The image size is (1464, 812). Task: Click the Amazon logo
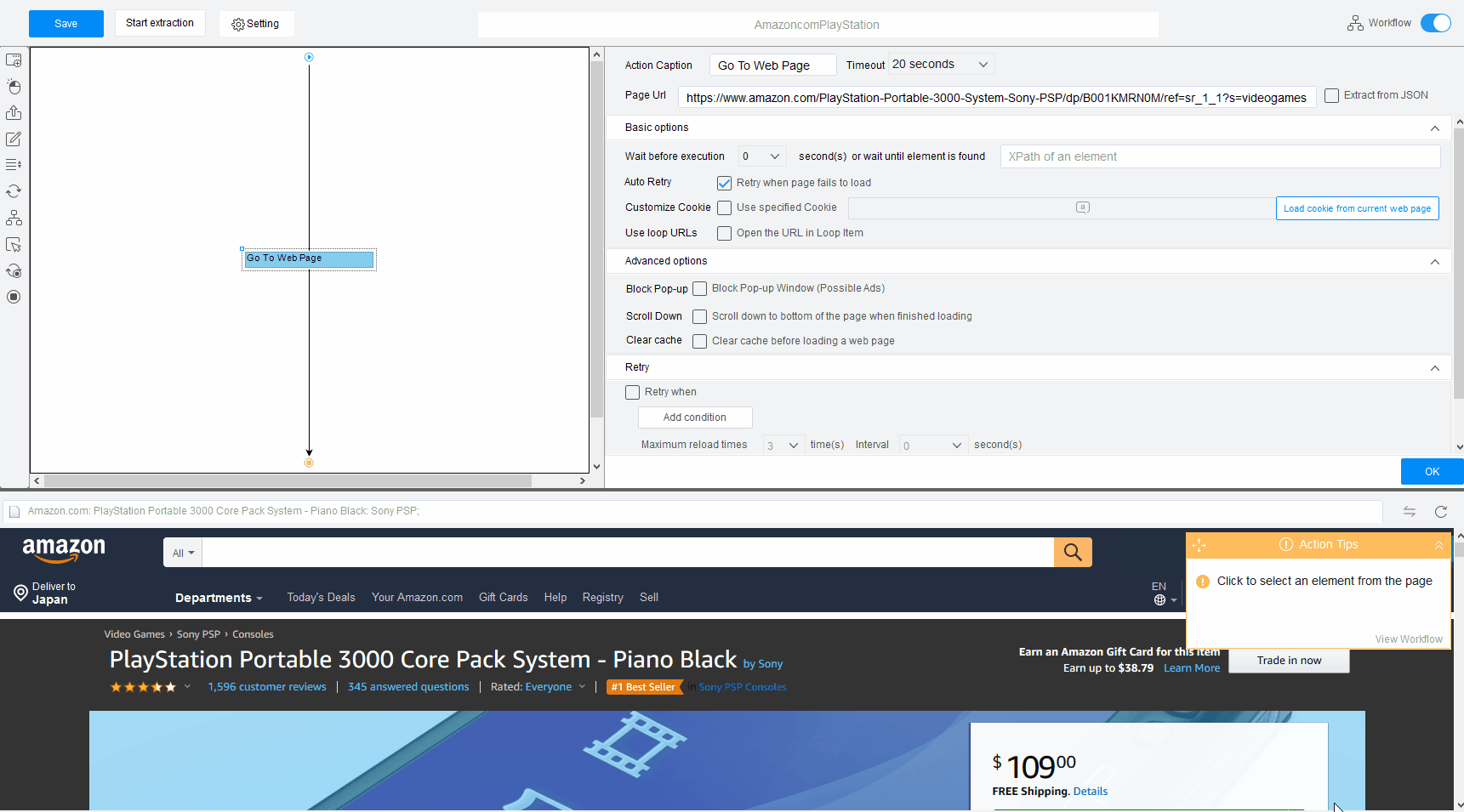point(64,551)
